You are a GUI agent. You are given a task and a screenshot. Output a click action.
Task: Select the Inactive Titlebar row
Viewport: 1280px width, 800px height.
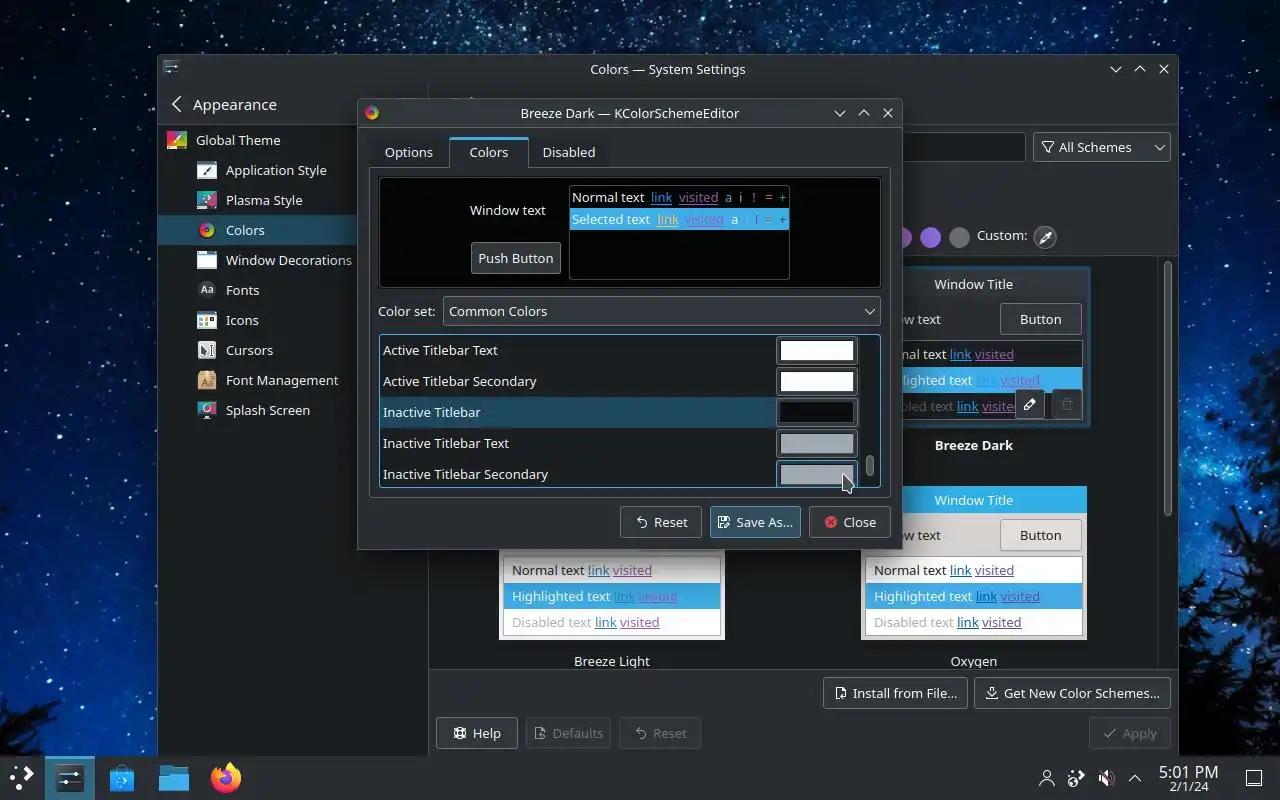pyautogui.click(x=578, y=412)
